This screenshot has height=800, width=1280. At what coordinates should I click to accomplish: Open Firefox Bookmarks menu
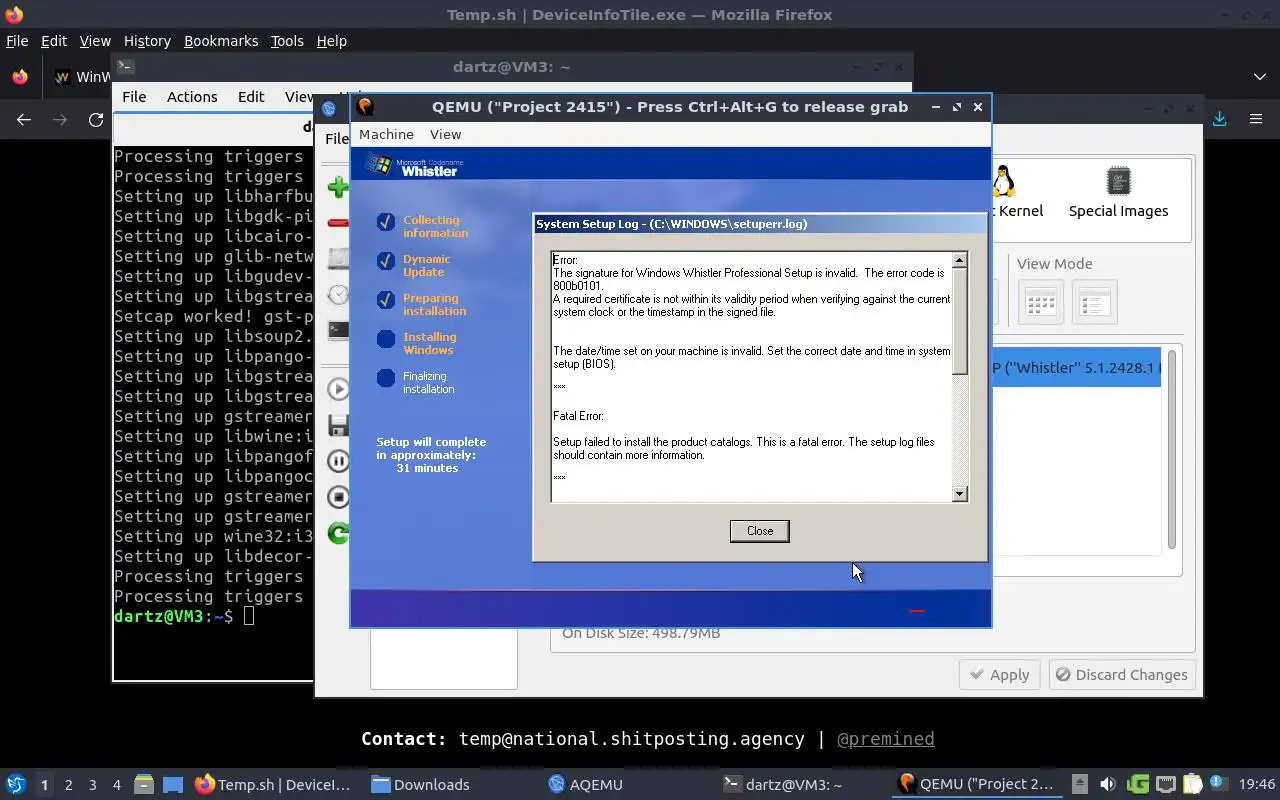point(221,41)
